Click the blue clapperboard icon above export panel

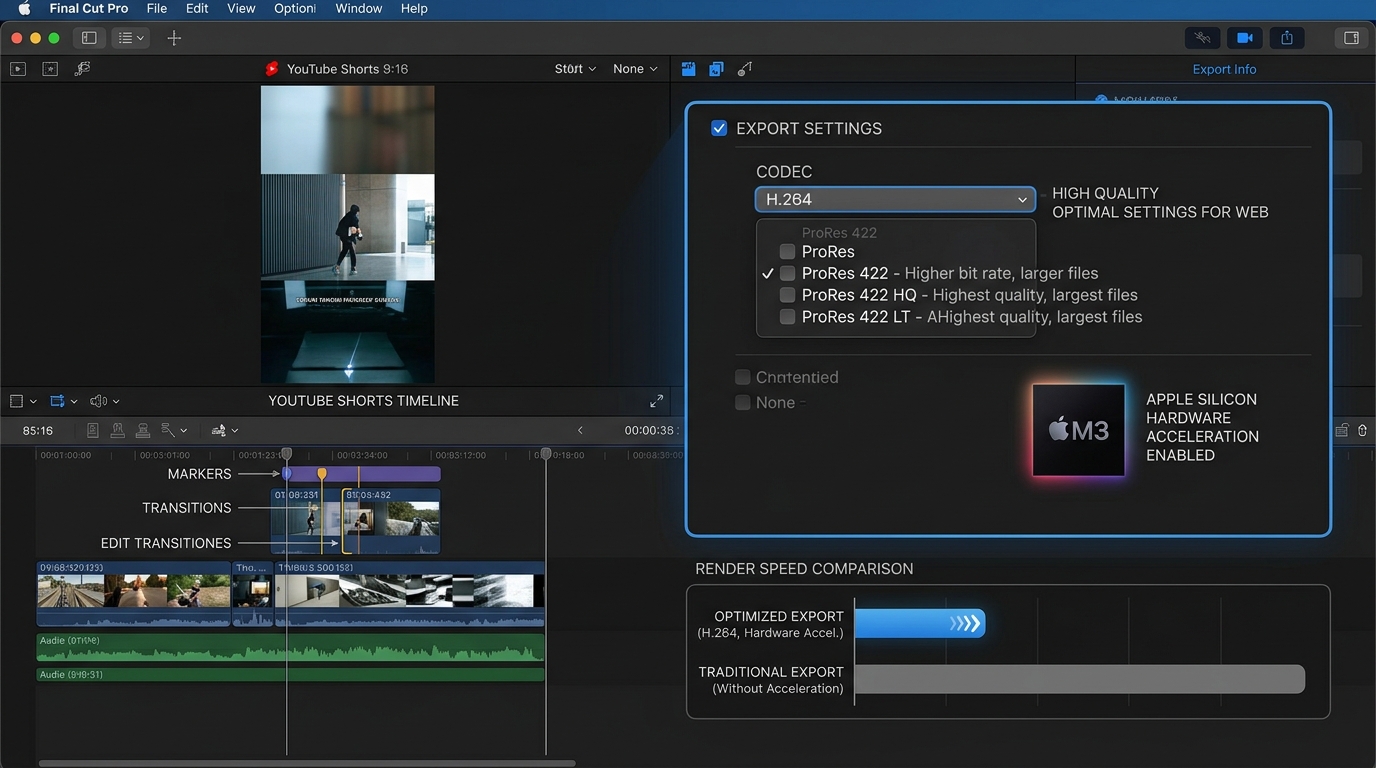tap(688, 69)
